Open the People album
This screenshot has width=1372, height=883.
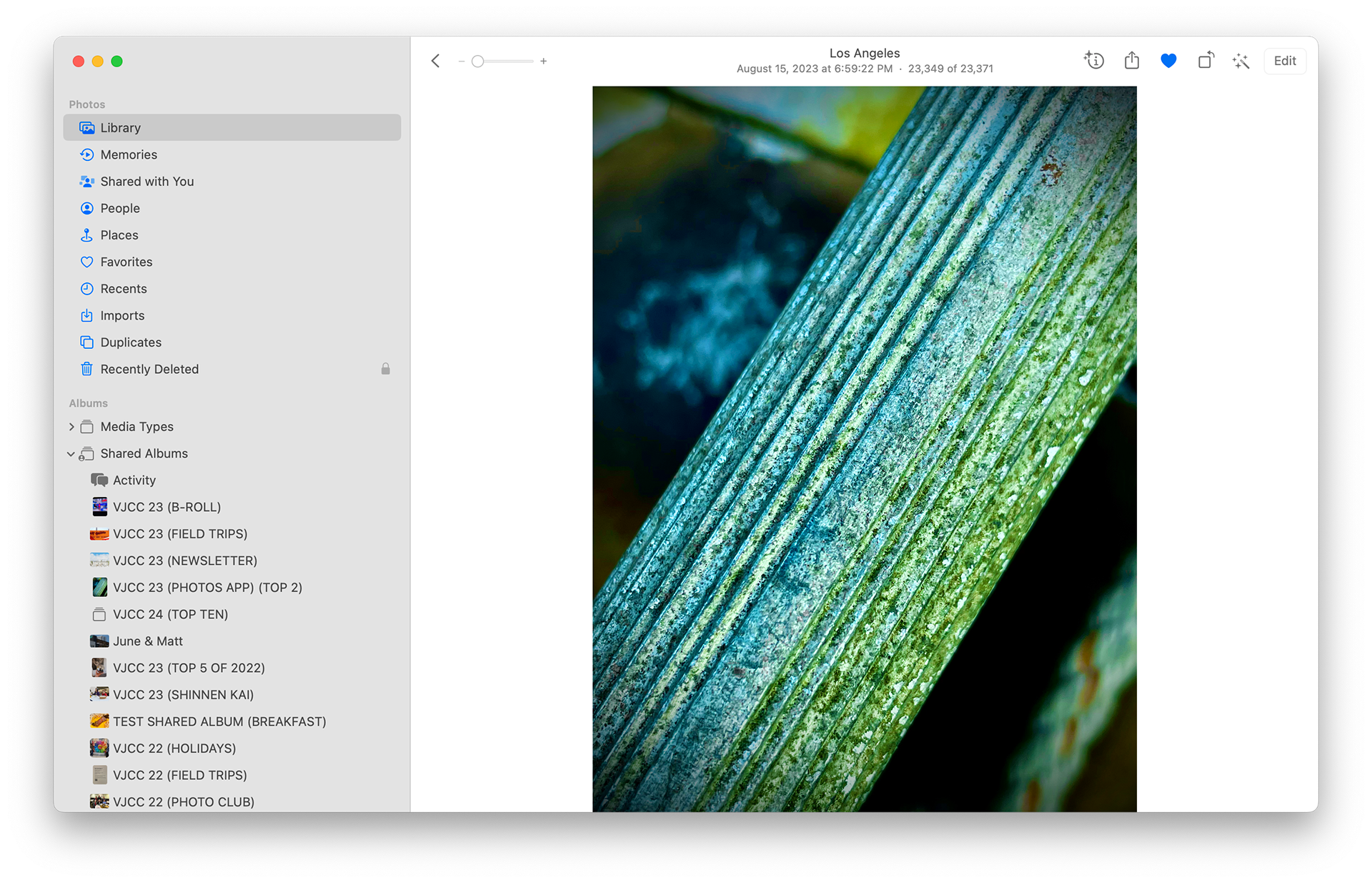[x=232, y=208]
